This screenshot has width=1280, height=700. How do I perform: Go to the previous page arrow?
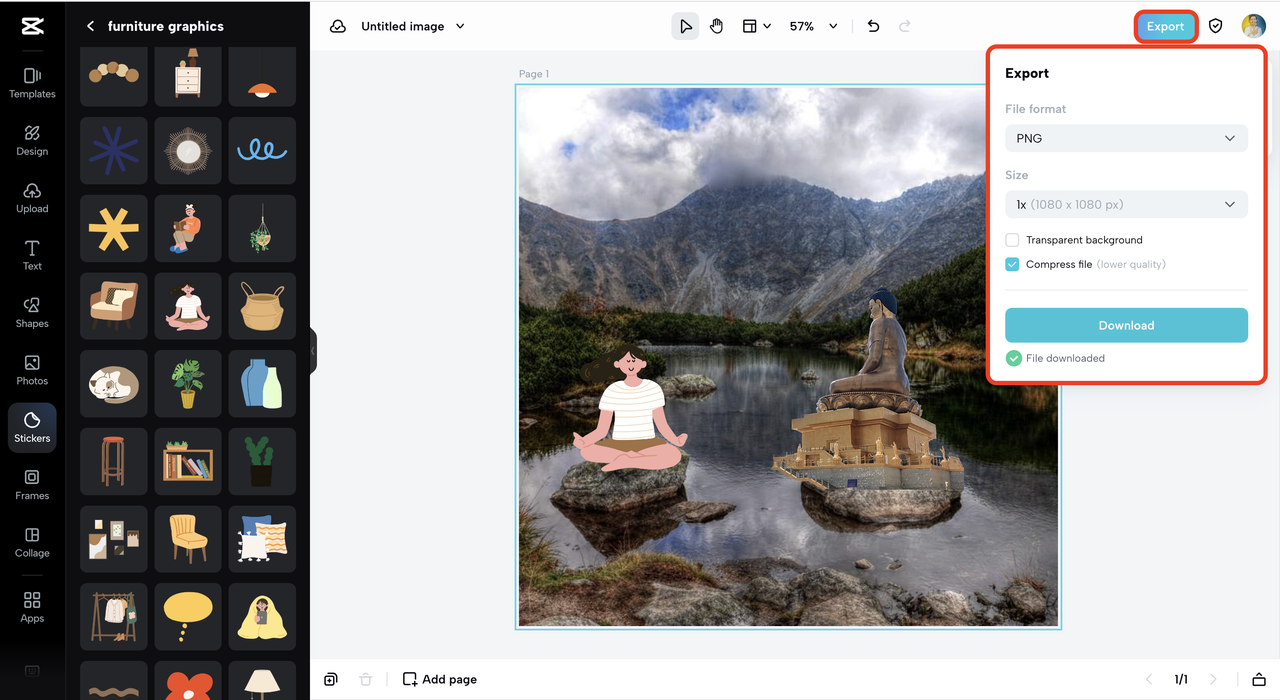coord(1149,679)
